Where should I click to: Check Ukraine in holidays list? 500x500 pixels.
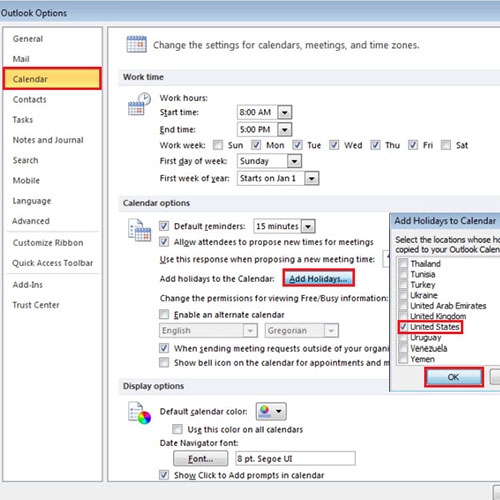tap(403, 295)
